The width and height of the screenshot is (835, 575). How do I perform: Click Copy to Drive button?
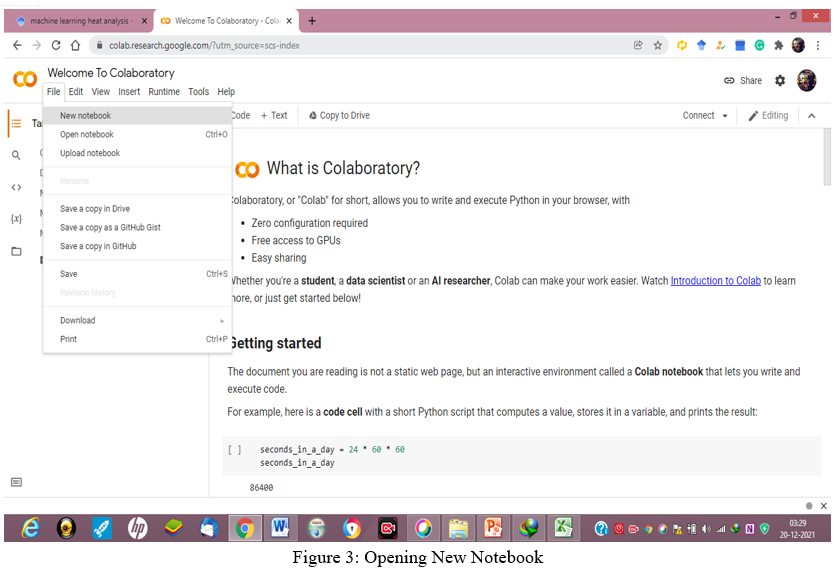pyautogui.click(x=339, y=116)
